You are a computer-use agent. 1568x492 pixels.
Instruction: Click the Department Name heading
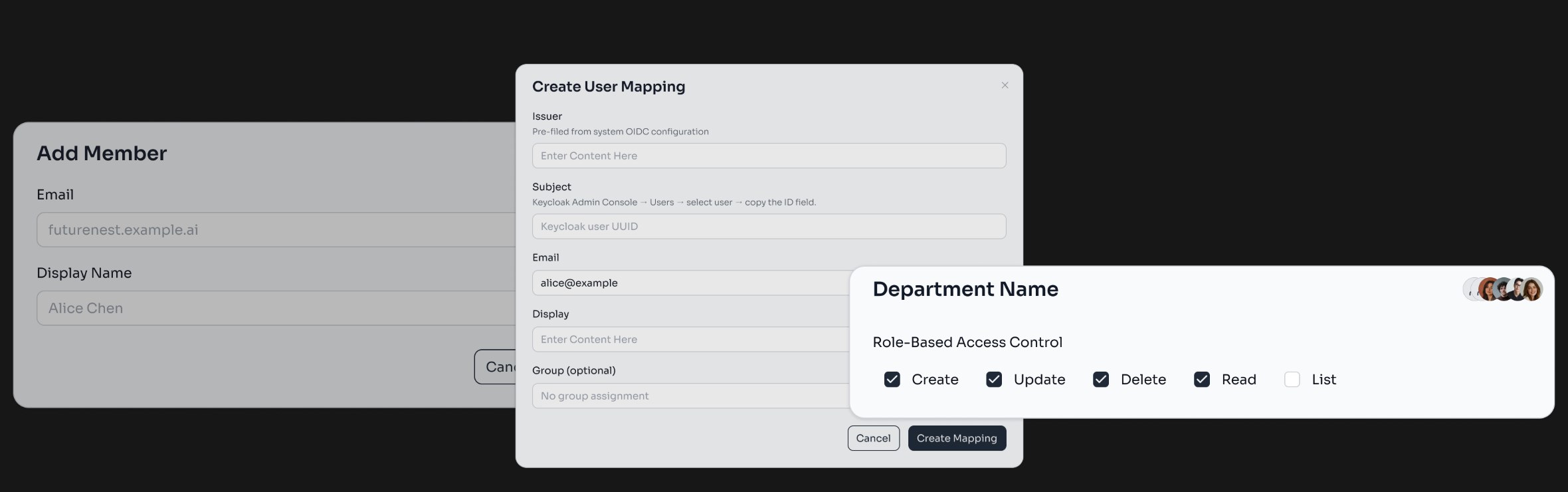(x=965, y=289)
